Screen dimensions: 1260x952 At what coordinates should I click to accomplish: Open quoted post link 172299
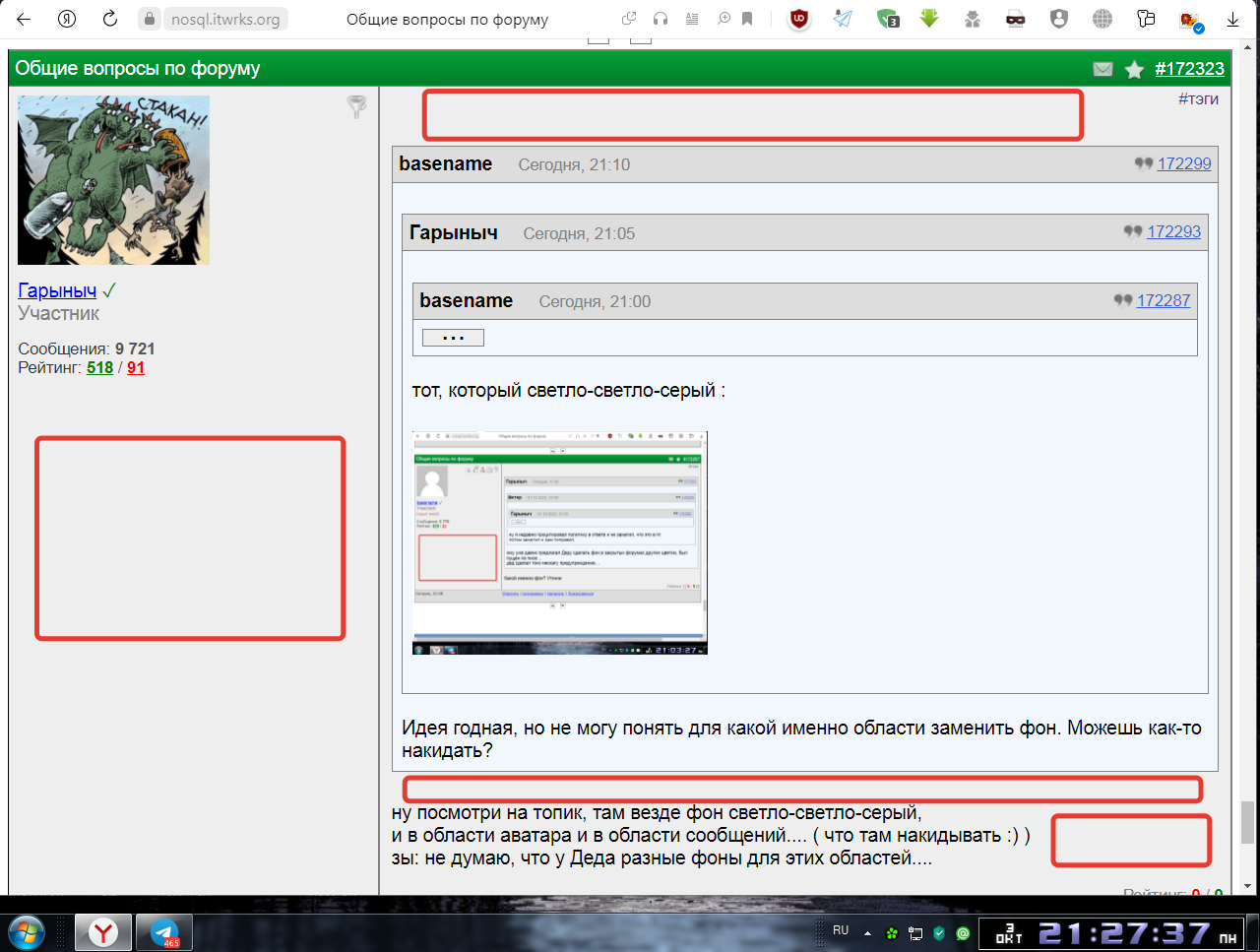[x=1183, y=163]
